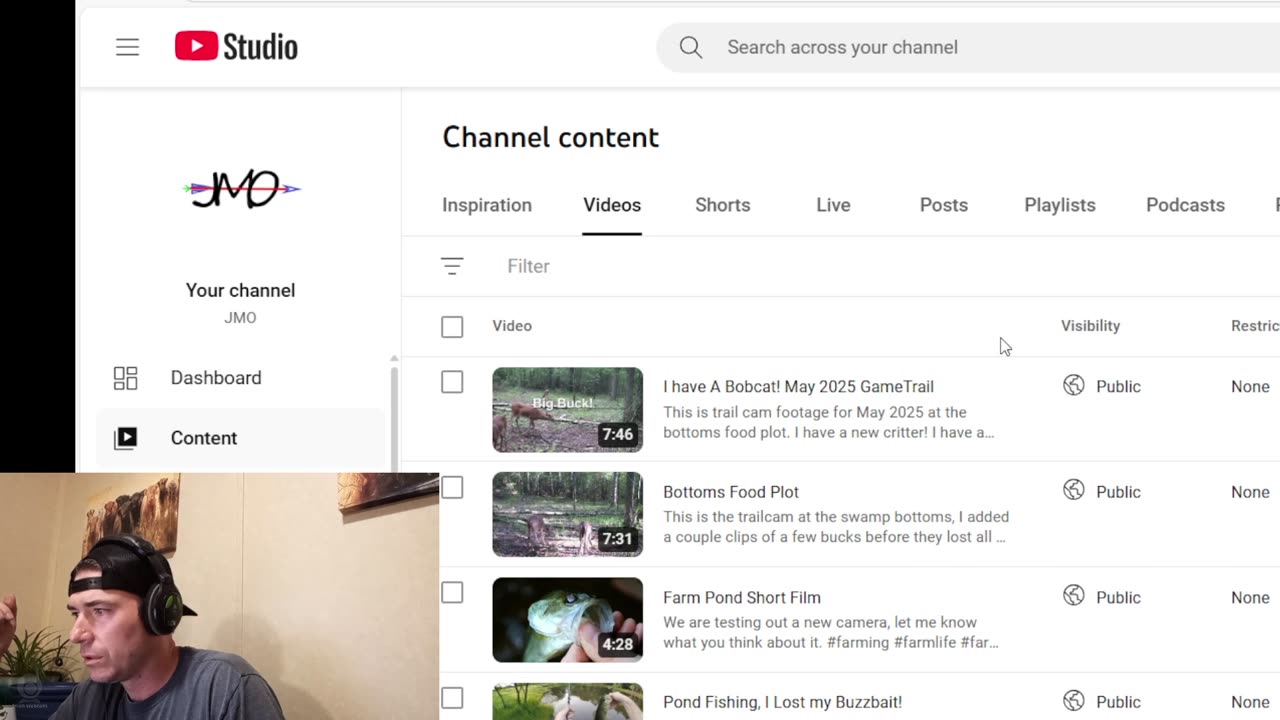Select the Farm Pond Short Film checkbox
Image resolution: width=1280 pixels, height=720 pixels.
(x=452, y=593)
